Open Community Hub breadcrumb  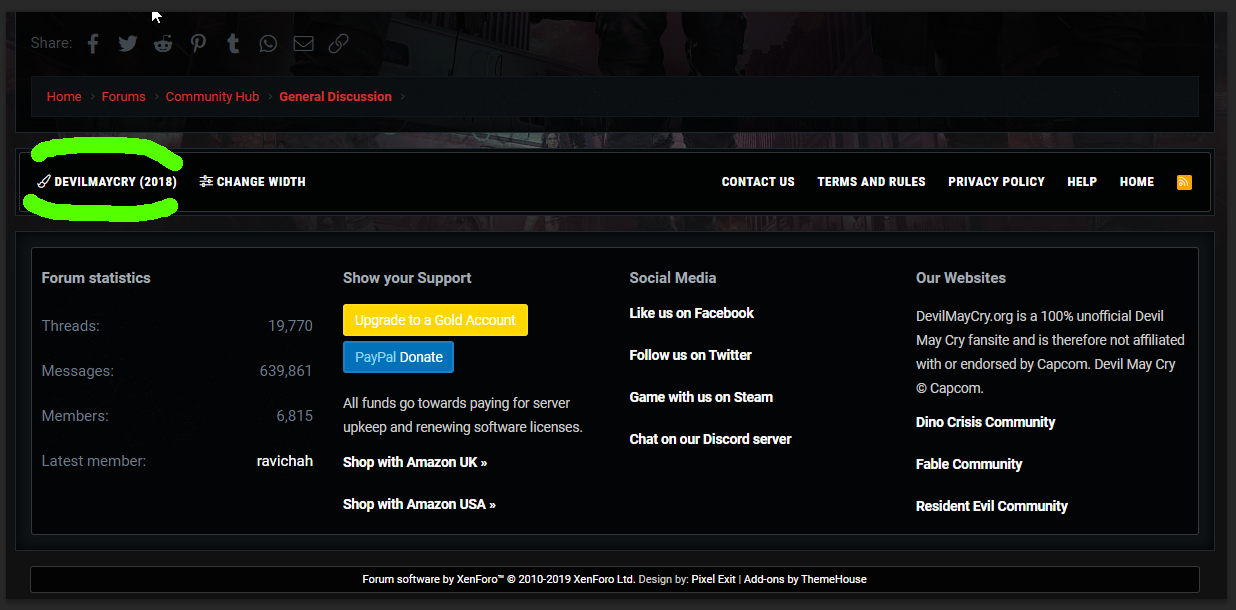[212, 97]
